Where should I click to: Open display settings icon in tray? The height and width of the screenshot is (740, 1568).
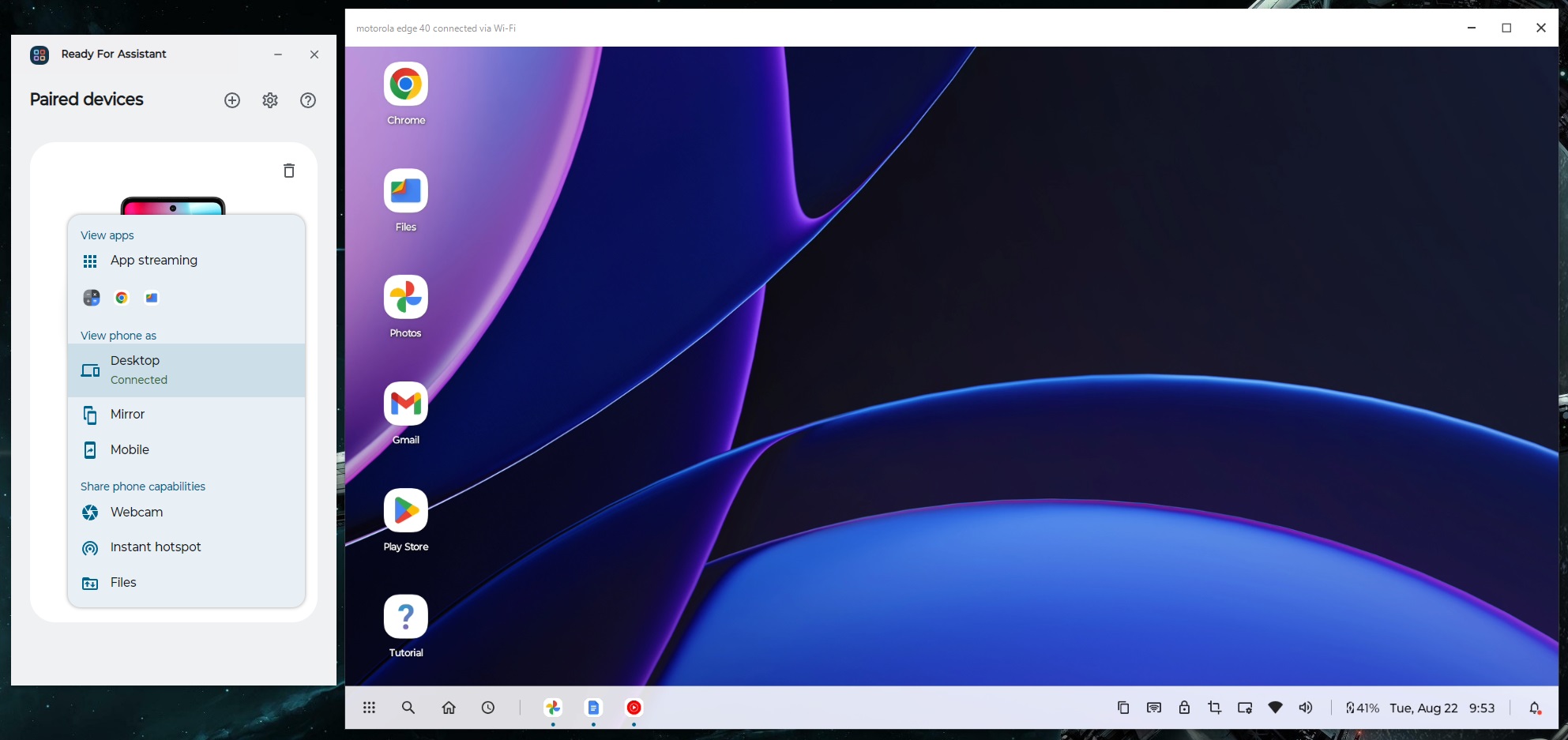[1245, 708]
